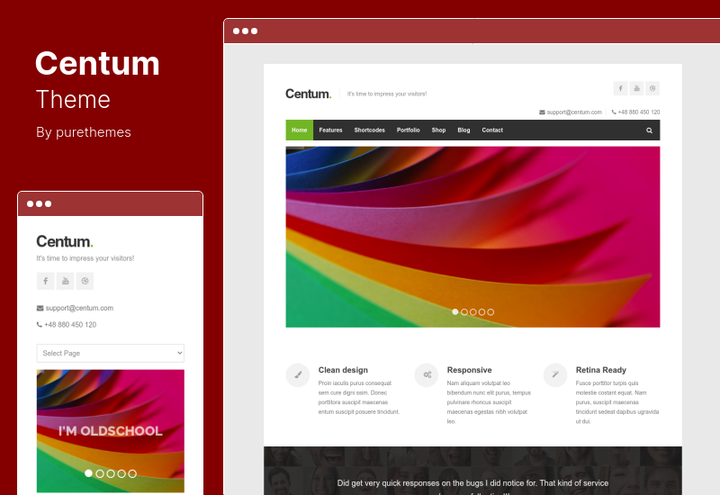Open the Features menu item

click(331, 130)
